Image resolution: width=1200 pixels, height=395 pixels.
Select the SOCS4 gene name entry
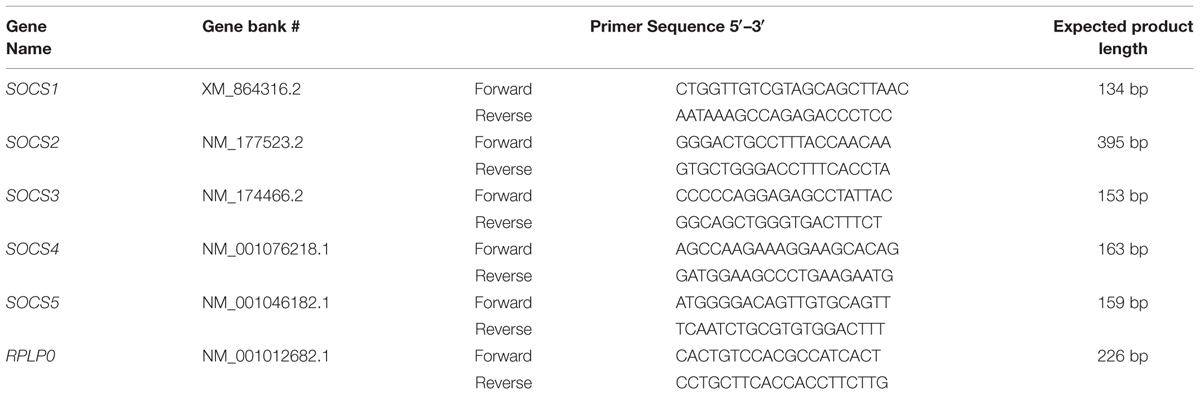point(30,250)
